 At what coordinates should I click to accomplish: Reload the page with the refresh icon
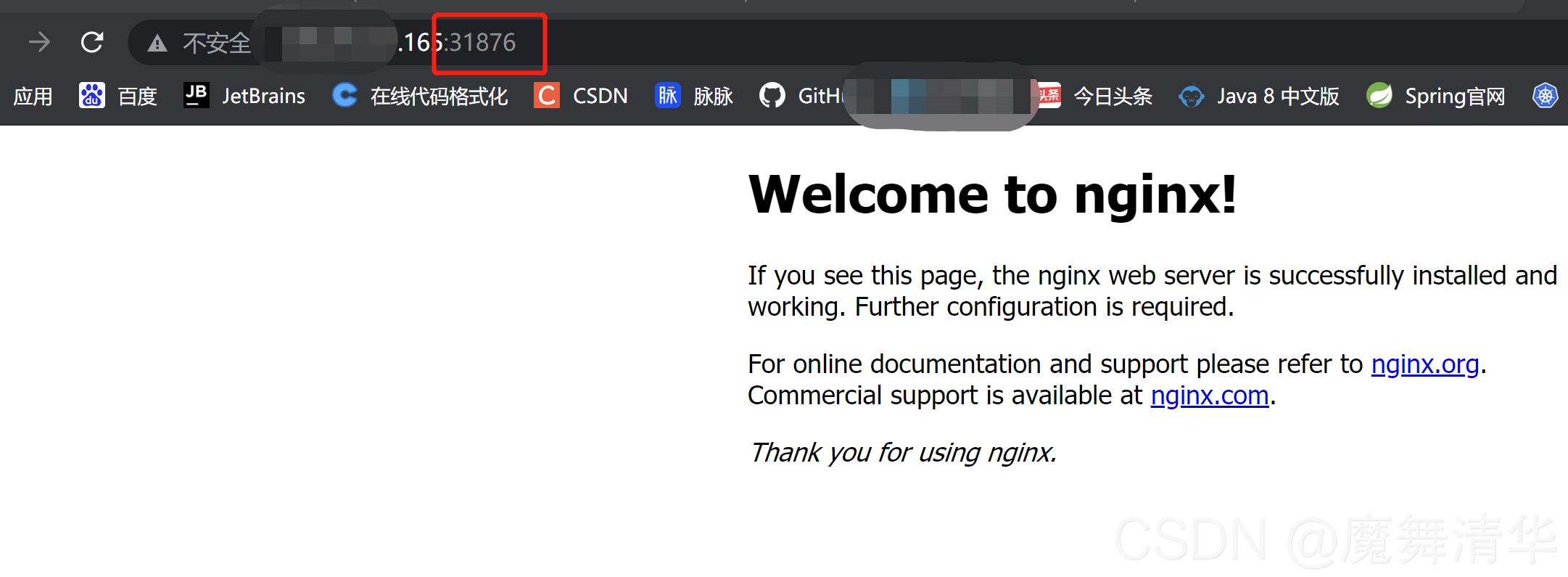(x=92, y=42)
